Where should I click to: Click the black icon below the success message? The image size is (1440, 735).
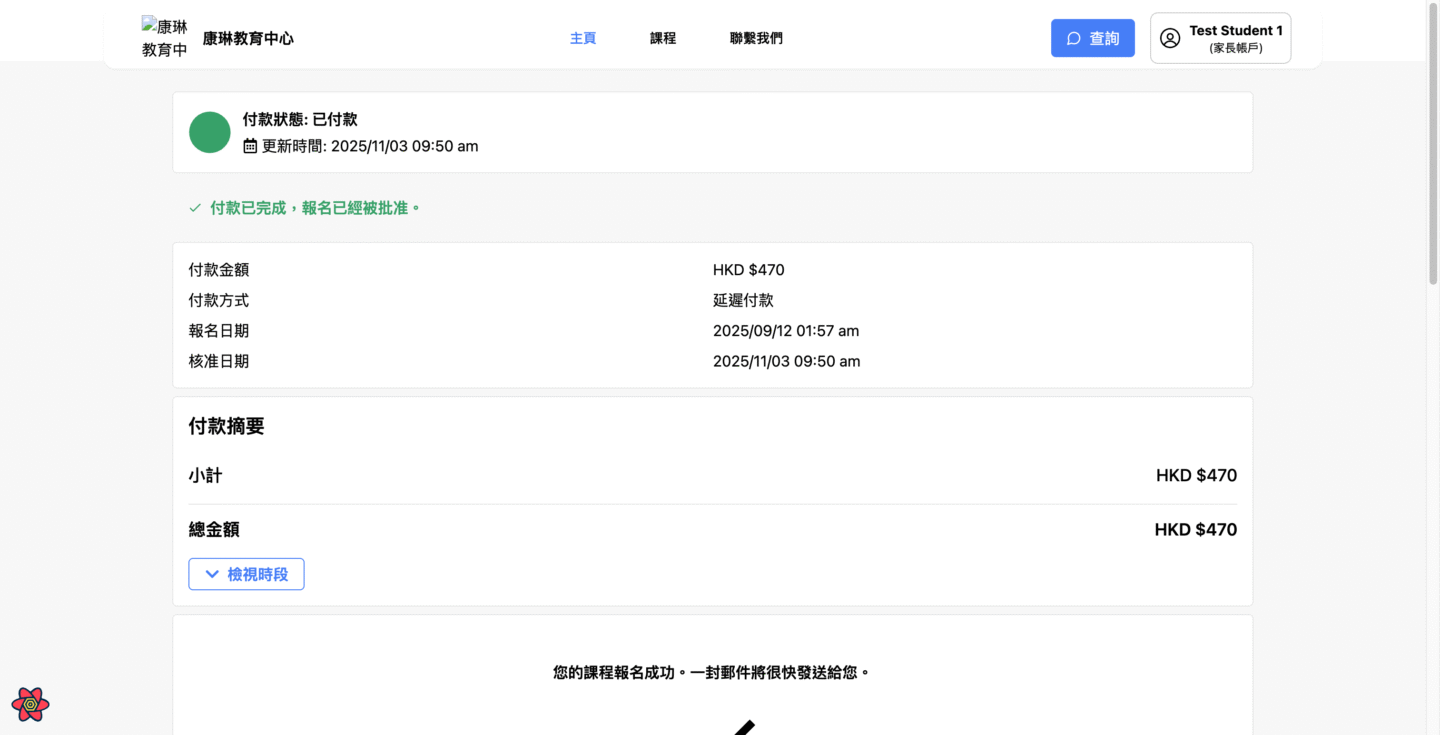click(x=744, y=727)
